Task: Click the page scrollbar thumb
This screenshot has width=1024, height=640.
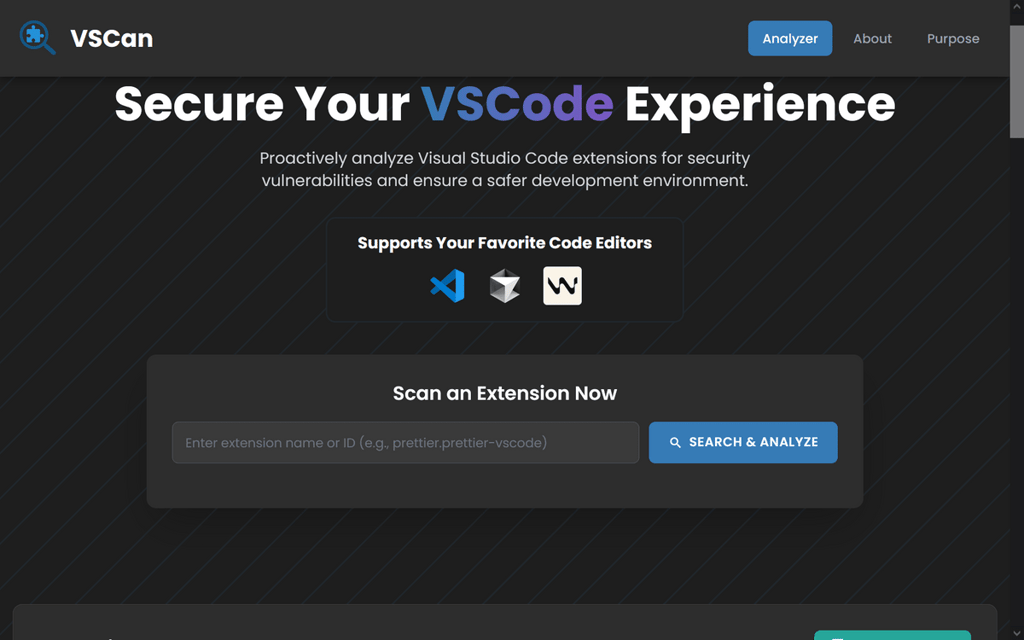Action: tap(1016, 80)
